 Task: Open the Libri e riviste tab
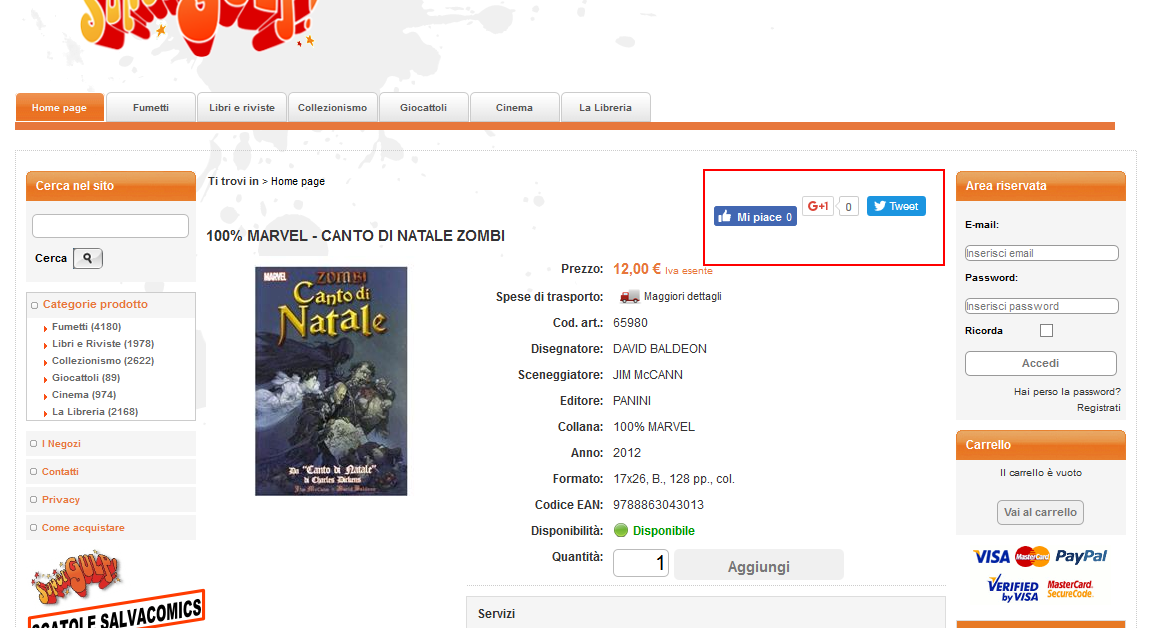[x=242, y=108]
